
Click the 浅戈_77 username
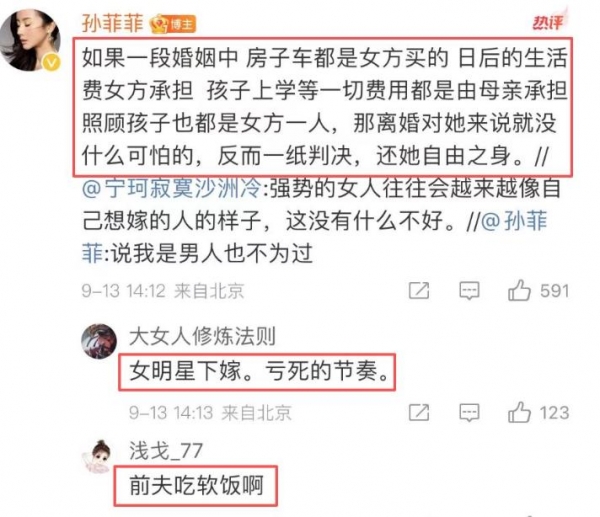166,450
